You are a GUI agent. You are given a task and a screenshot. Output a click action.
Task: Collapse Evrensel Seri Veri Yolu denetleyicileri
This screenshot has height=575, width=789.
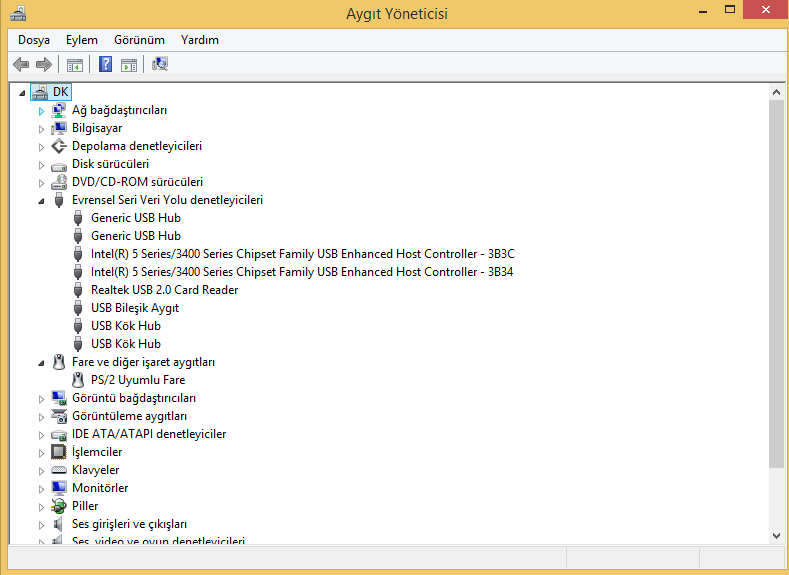point(41,201)
